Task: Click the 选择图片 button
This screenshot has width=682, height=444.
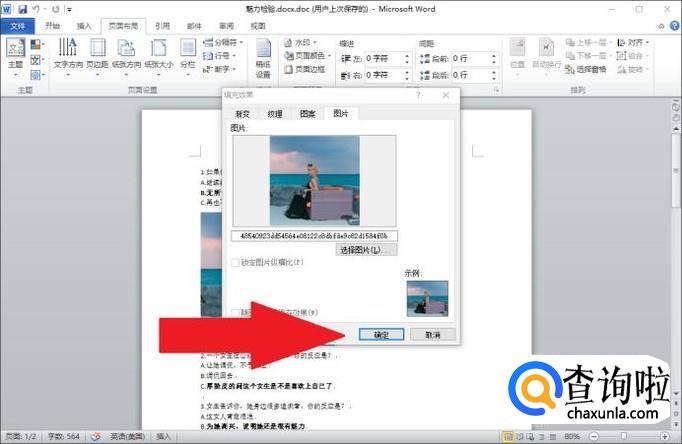Action: [x=360, y=250]
